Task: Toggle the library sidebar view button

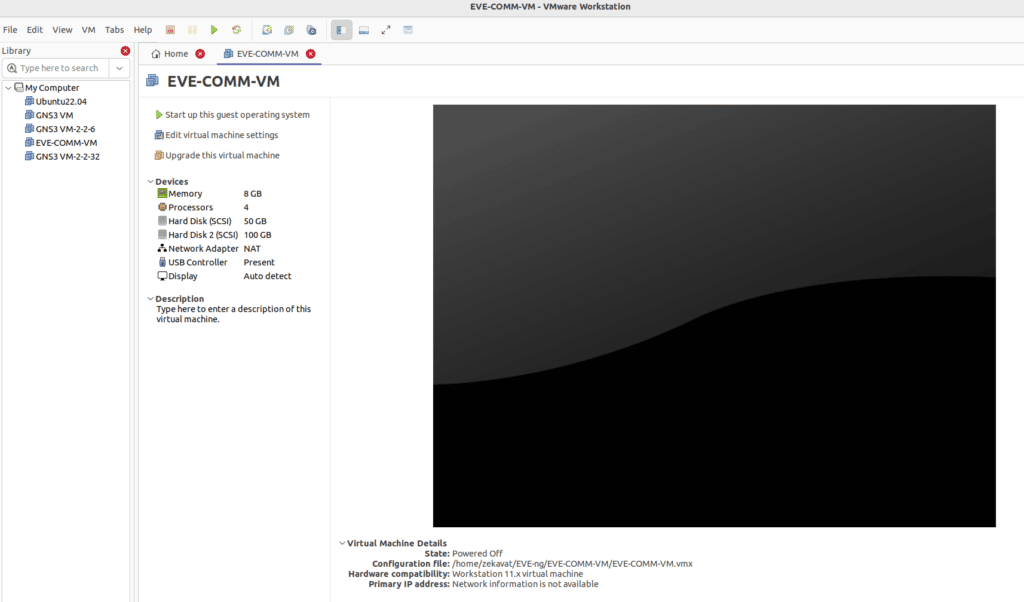Action: 341,30
